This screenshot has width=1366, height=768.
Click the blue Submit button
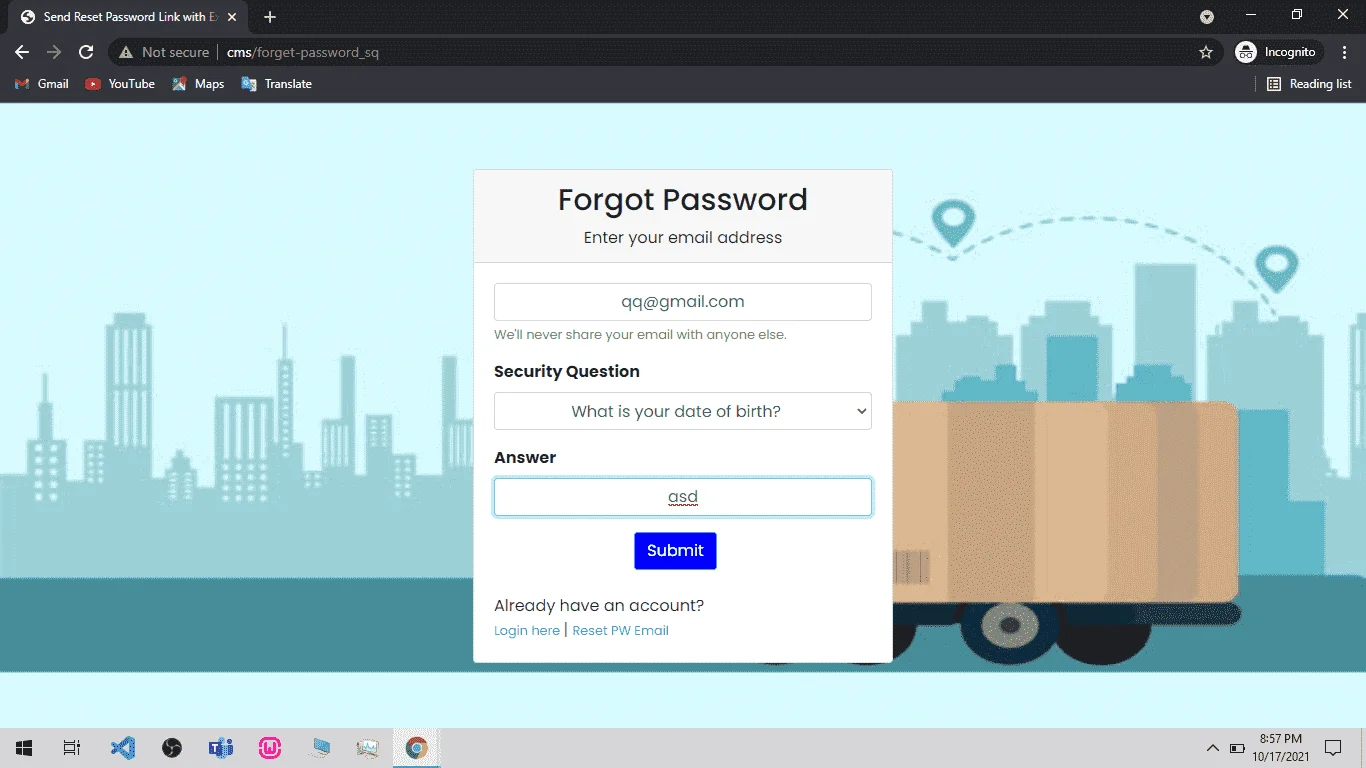(675, 551)
